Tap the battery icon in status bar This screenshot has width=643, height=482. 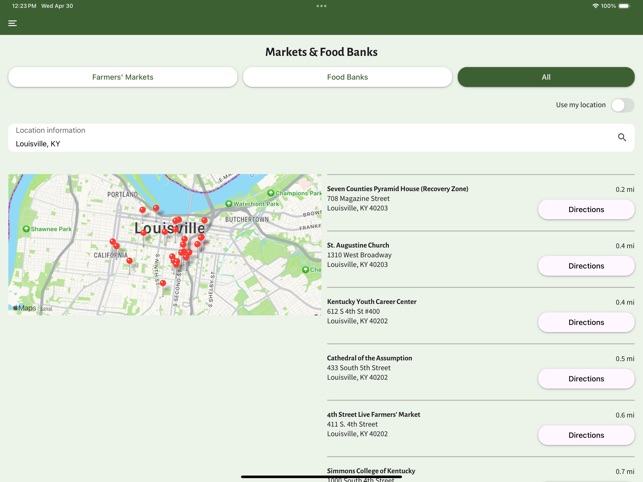coord(625,6)
